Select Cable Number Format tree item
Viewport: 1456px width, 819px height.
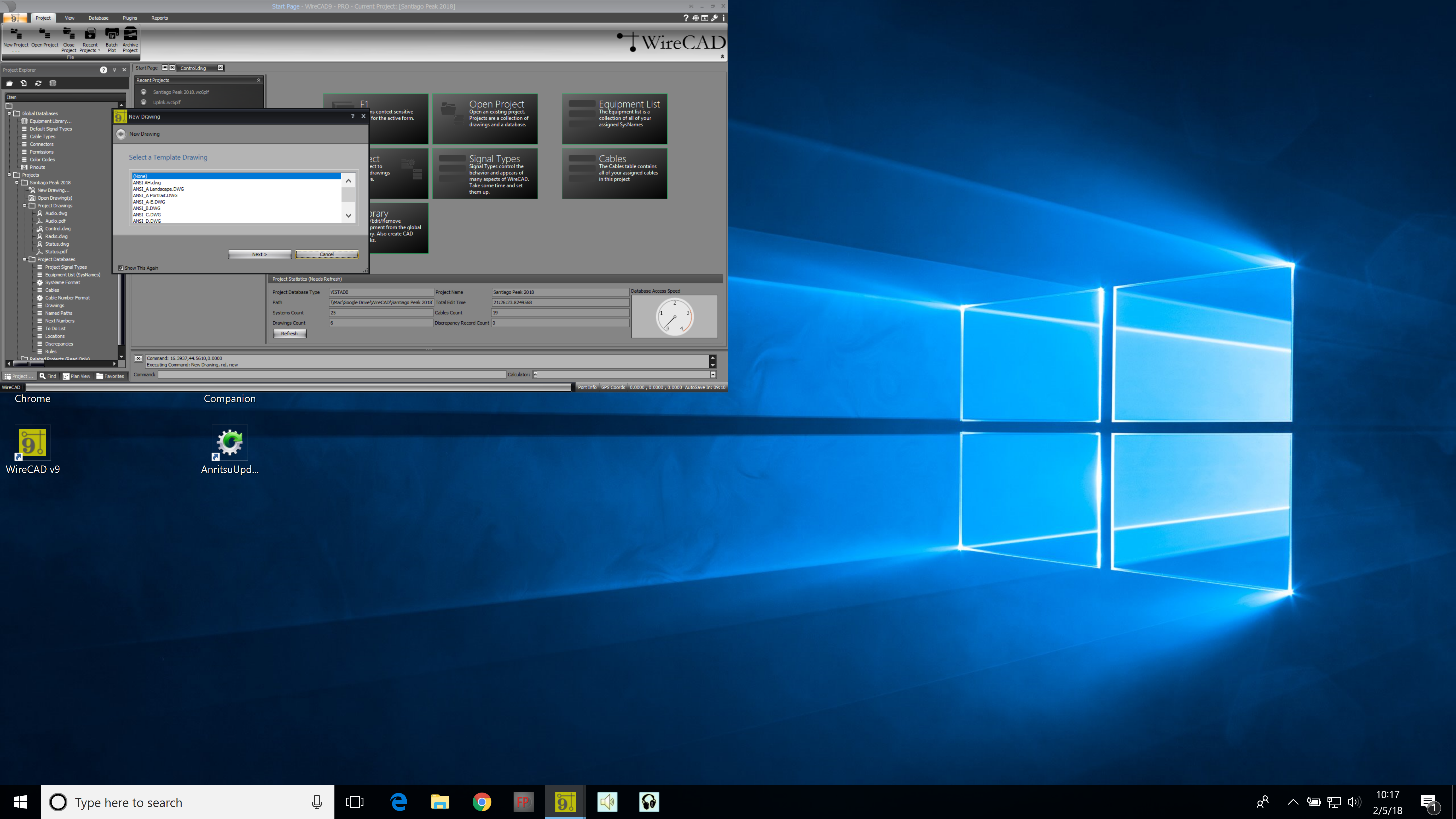tap(67, 298)
